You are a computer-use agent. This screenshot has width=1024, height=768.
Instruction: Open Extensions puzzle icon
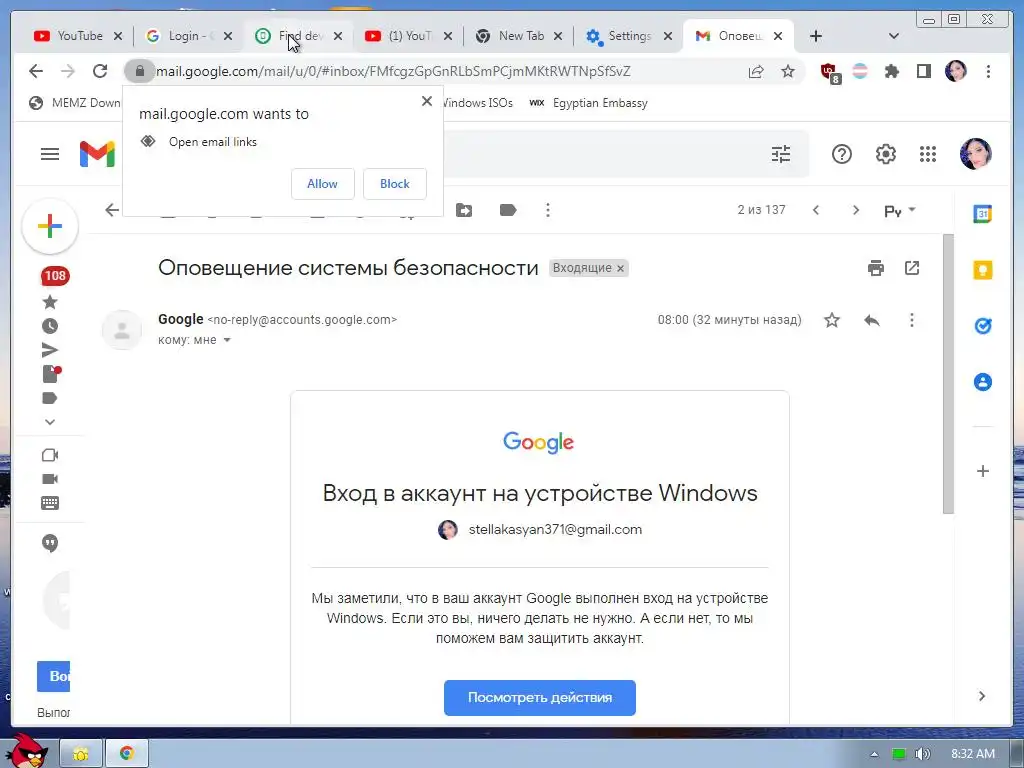tap(891, 71)
